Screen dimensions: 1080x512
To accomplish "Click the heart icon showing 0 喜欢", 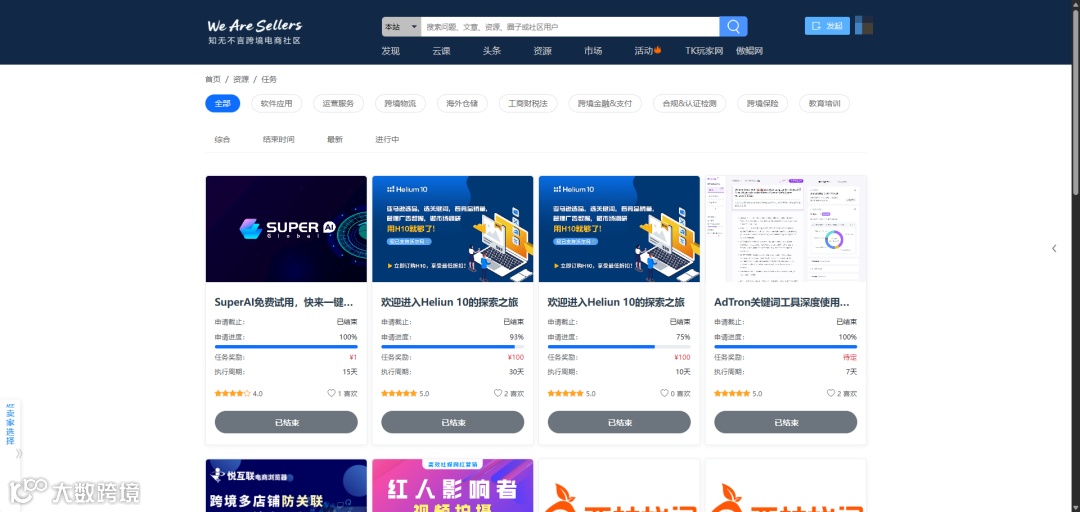I will [665, 393].
